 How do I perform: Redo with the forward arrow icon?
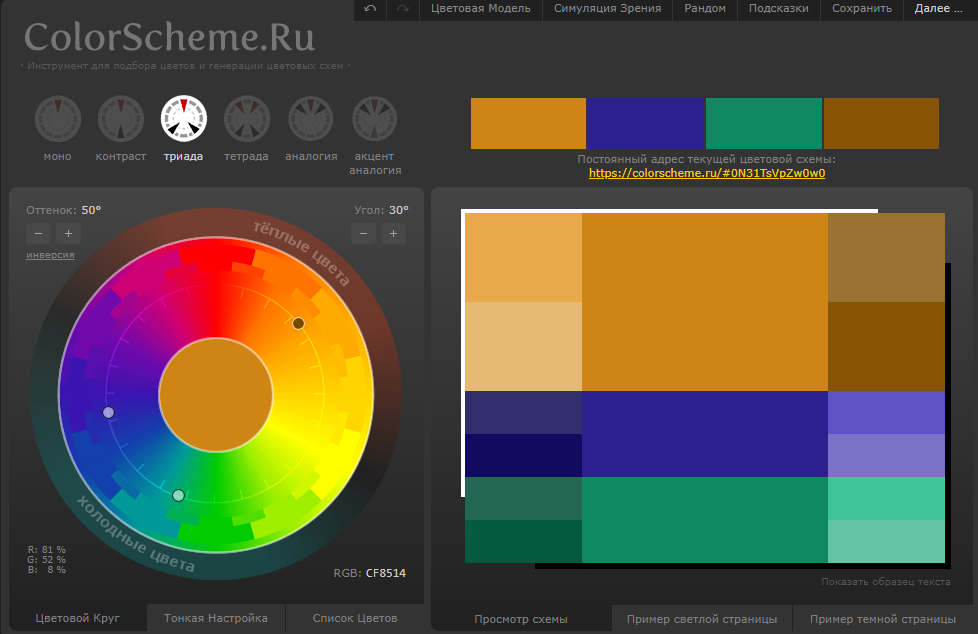(x=403, y=9)
